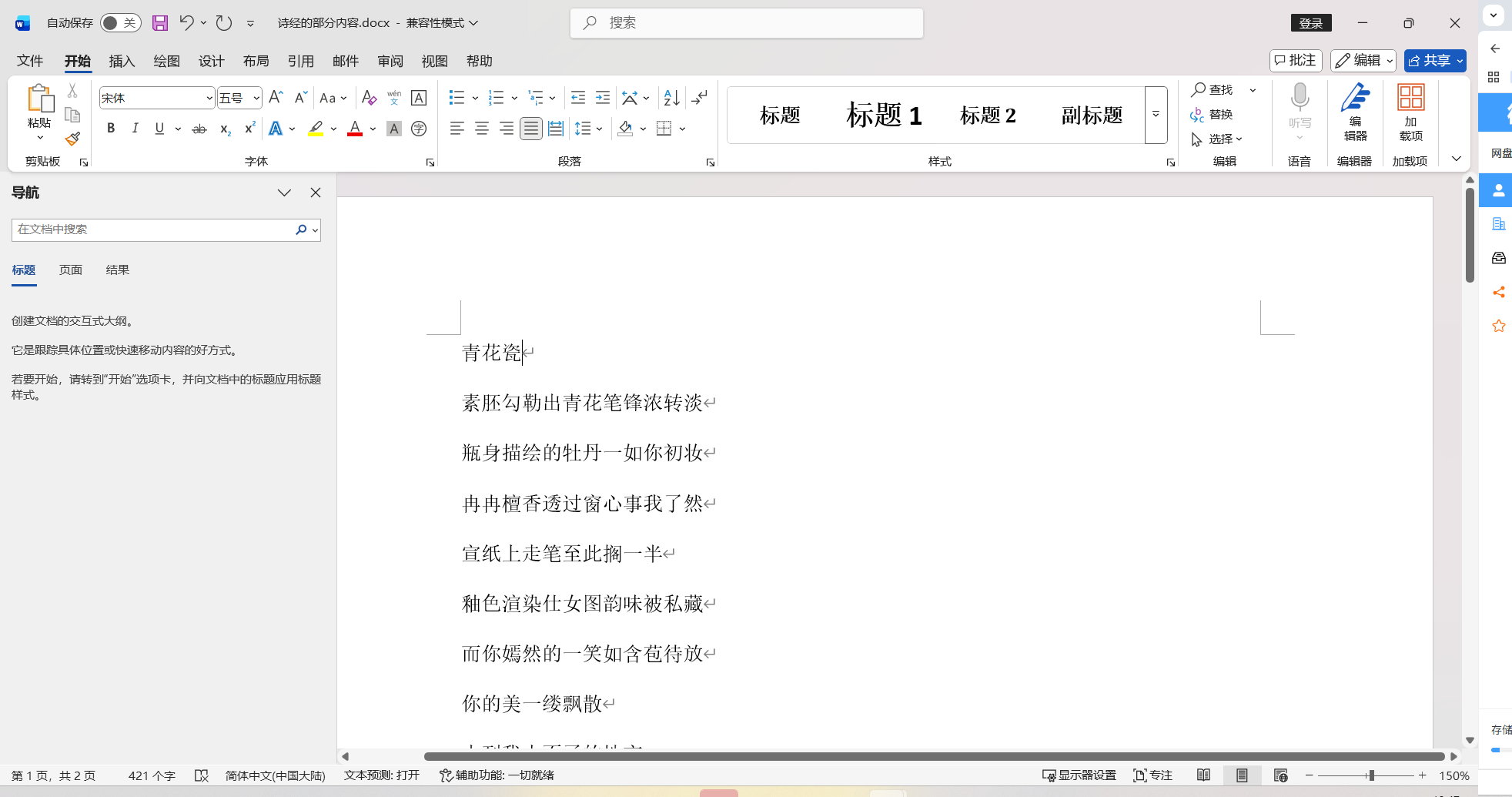Show or hide paragraph marks
Screen dimensions: 1512x797
tap(699, 98)
